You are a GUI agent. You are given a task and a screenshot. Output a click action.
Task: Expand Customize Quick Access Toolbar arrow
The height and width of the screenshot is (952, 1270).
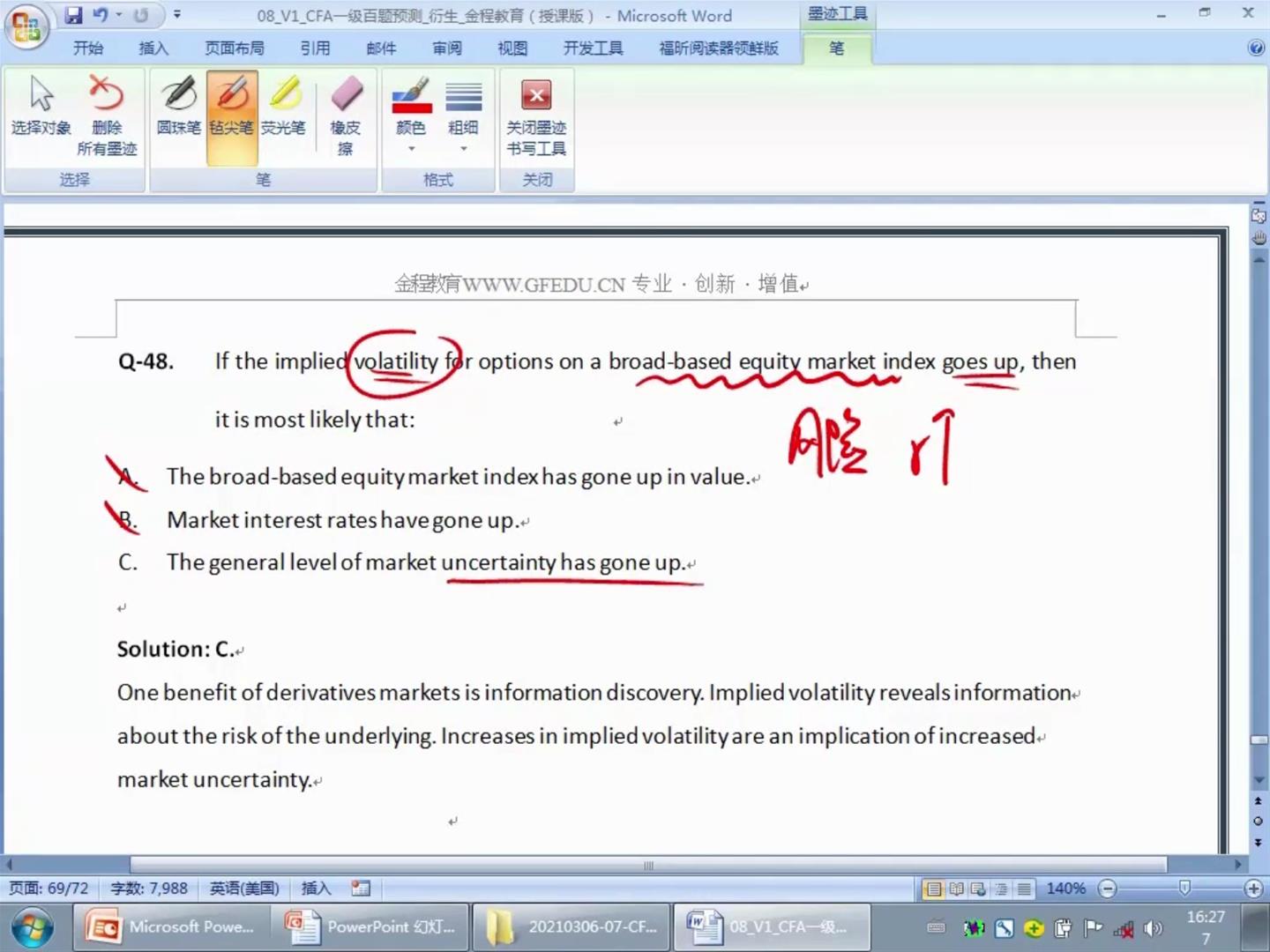[x=177, y=15]
